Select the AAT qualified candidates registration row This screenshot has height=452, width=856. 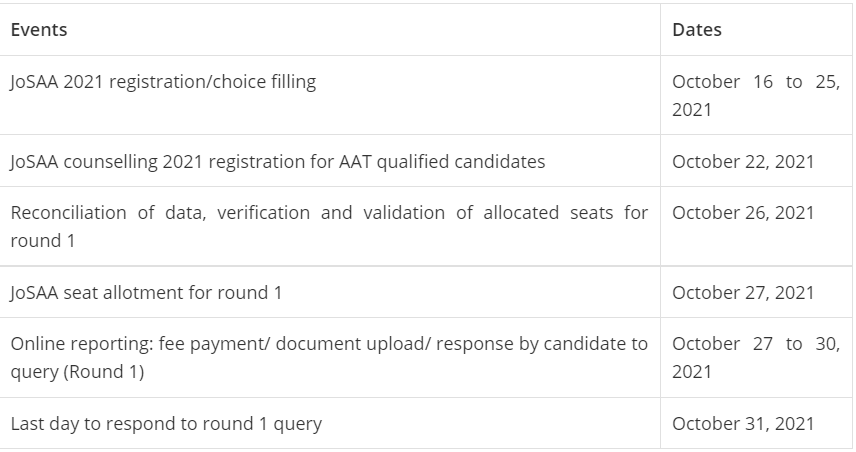pyautogui.click(x=278, y=161)
